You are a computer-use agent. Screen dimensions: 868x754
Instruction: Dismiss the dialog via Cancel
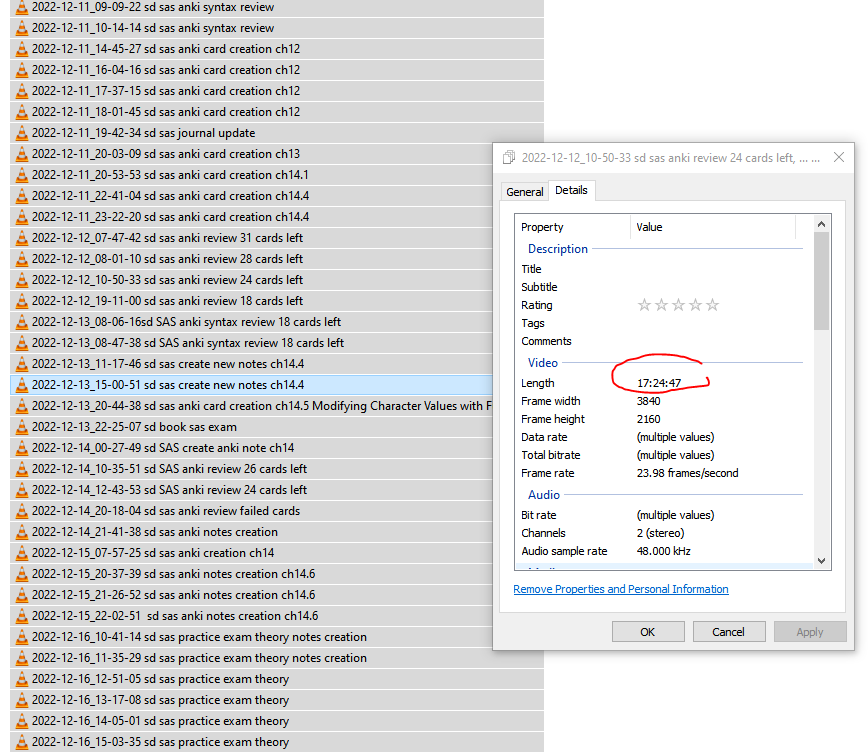[x=729, y=631]
